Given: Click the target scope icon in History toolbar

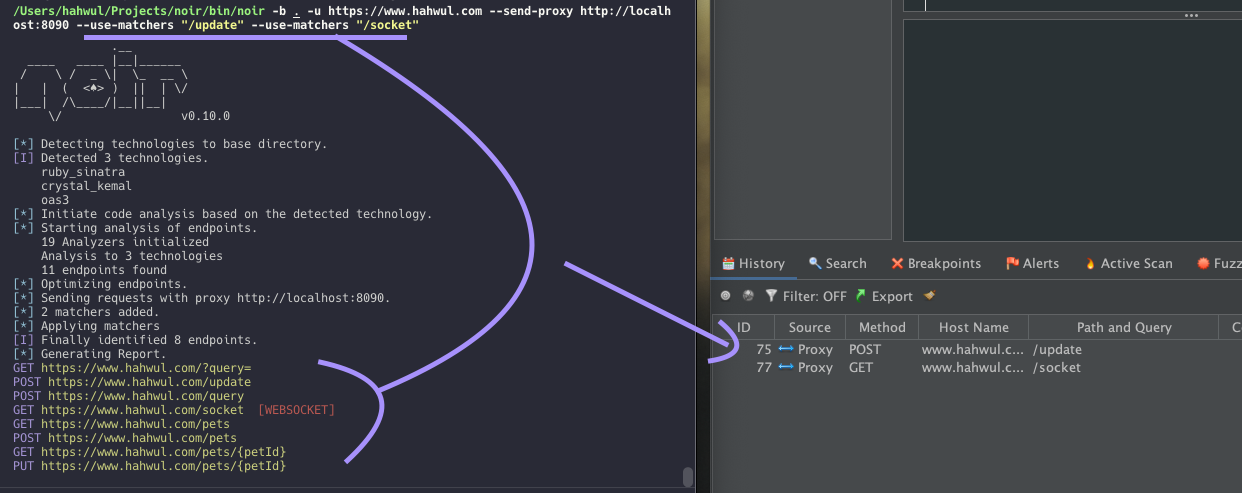Looking at the screenshot, I should pos(726,296).
